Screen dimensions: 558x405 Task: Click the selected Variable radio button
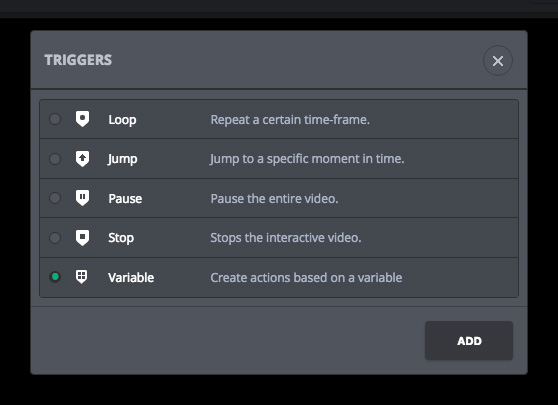55,277
